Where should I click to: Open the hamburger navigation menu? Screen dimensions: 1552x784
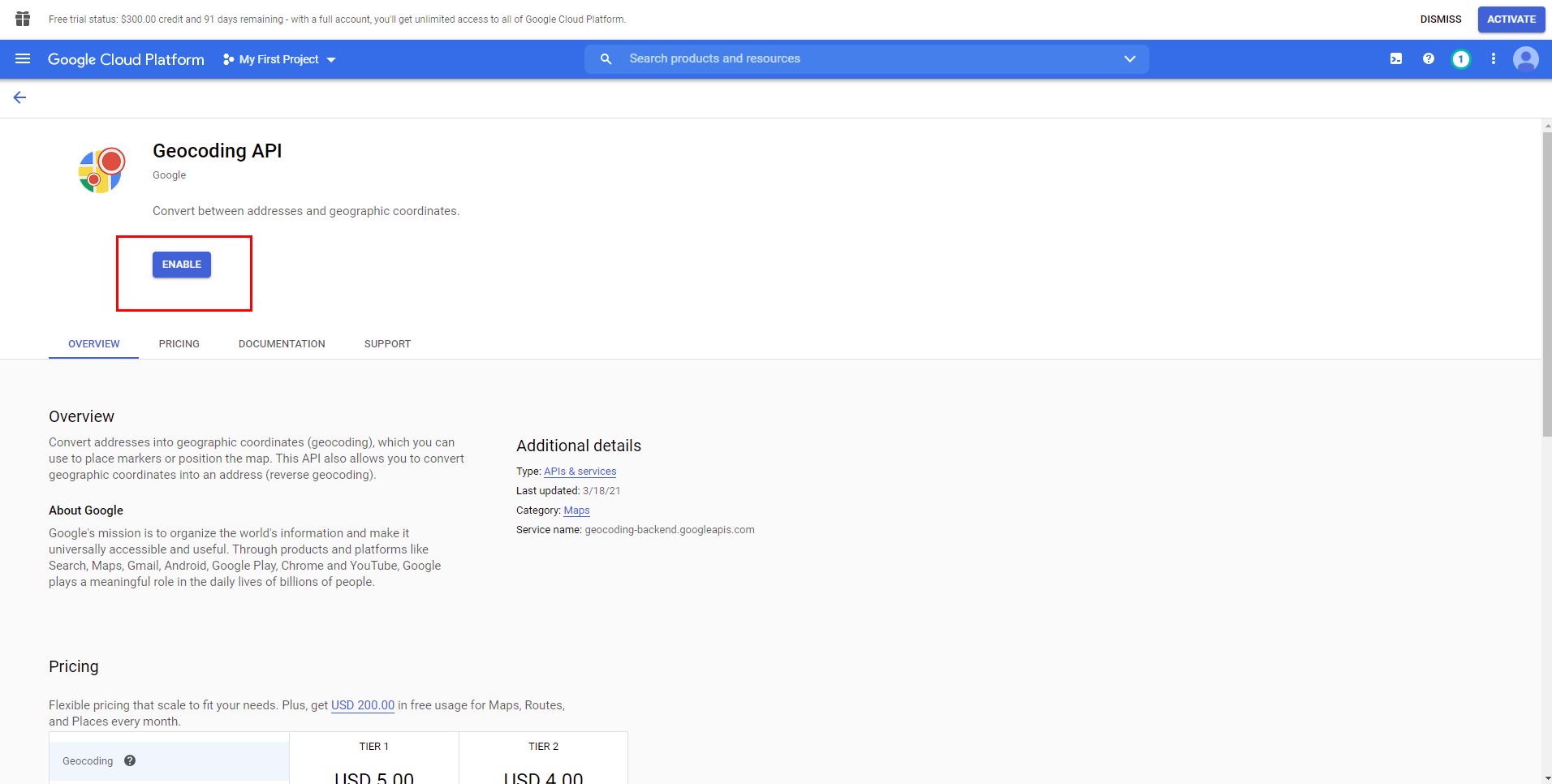(x=23, y=59)
